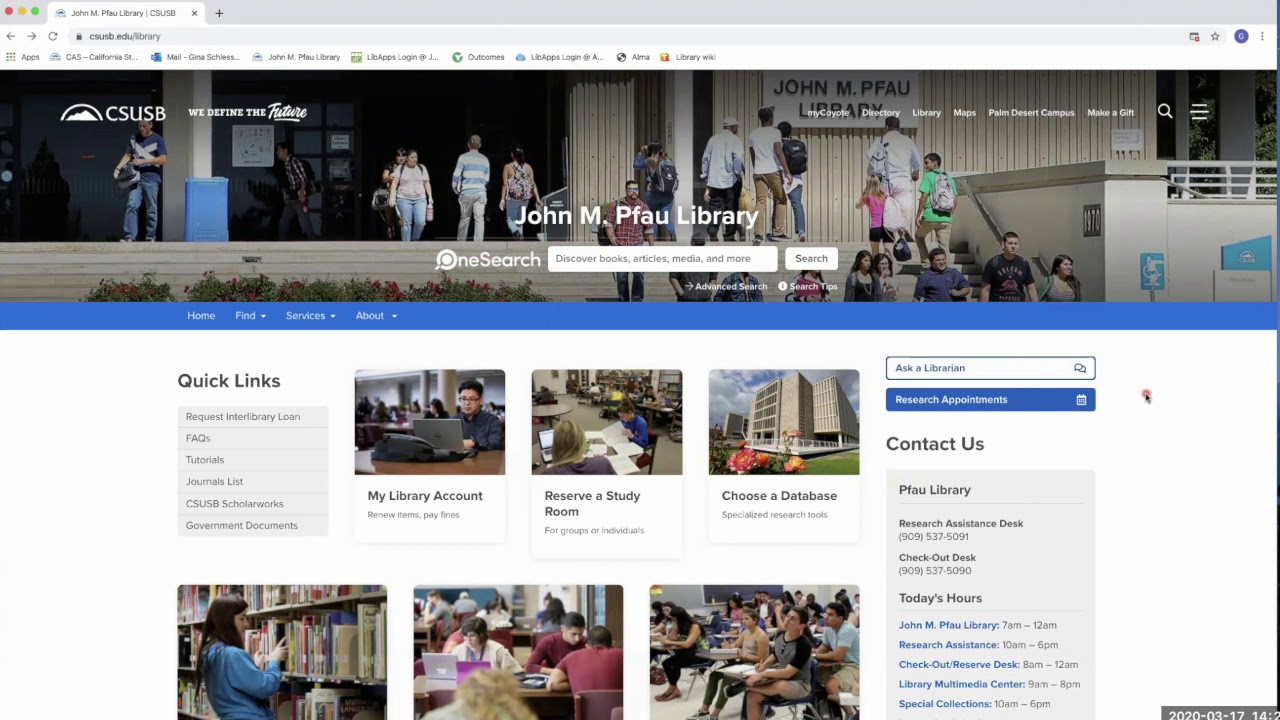Open the Directory link
Image resolution: width=1280 pixels, height=720 pixels.
point(881,113)
